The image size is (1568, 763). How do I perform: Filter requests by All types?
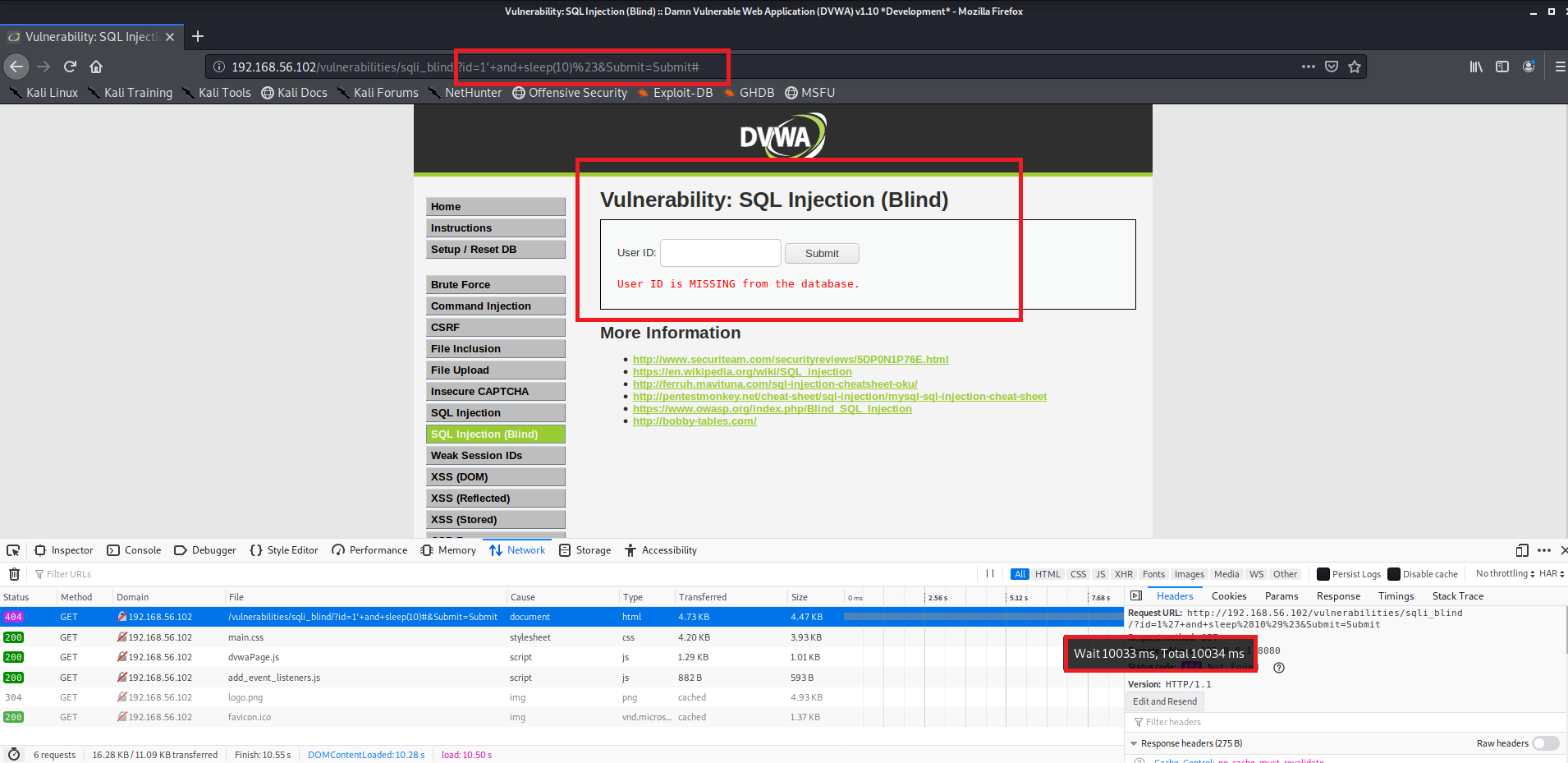[x=1020, y=574]
